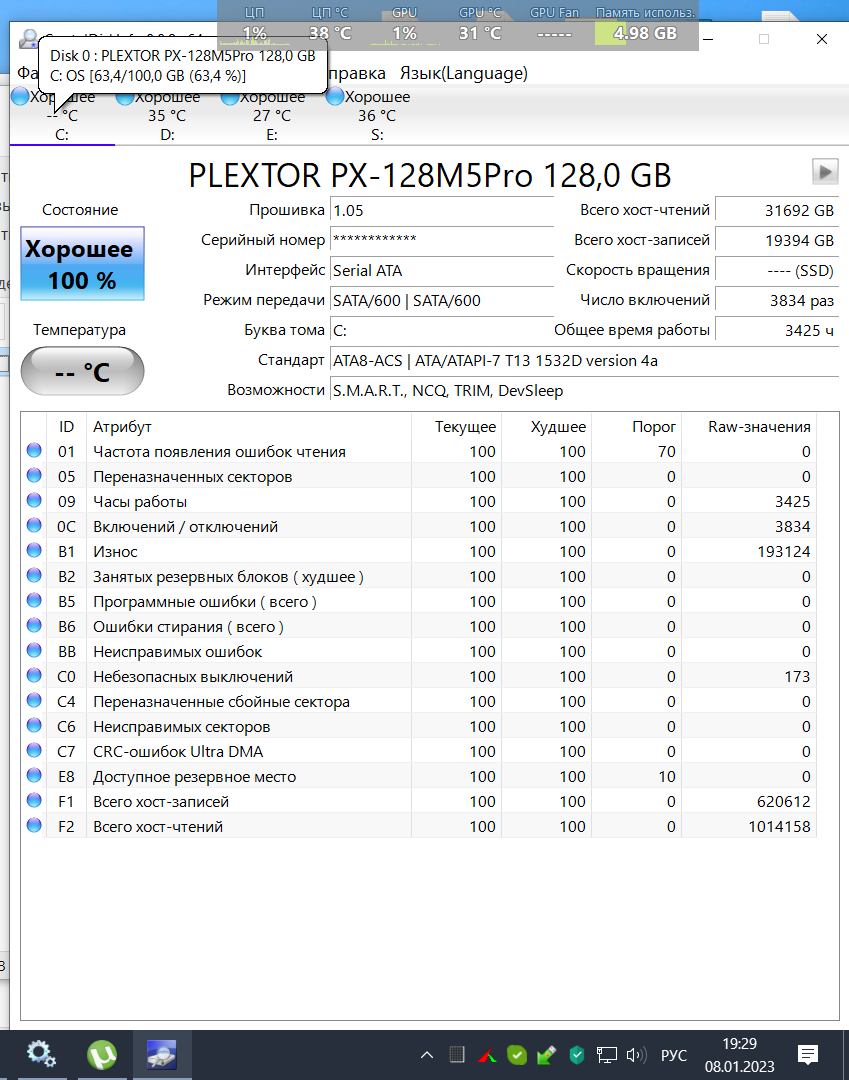Click the status circle for attribute 05
849x1080 pixels.
tap(34, 475)
